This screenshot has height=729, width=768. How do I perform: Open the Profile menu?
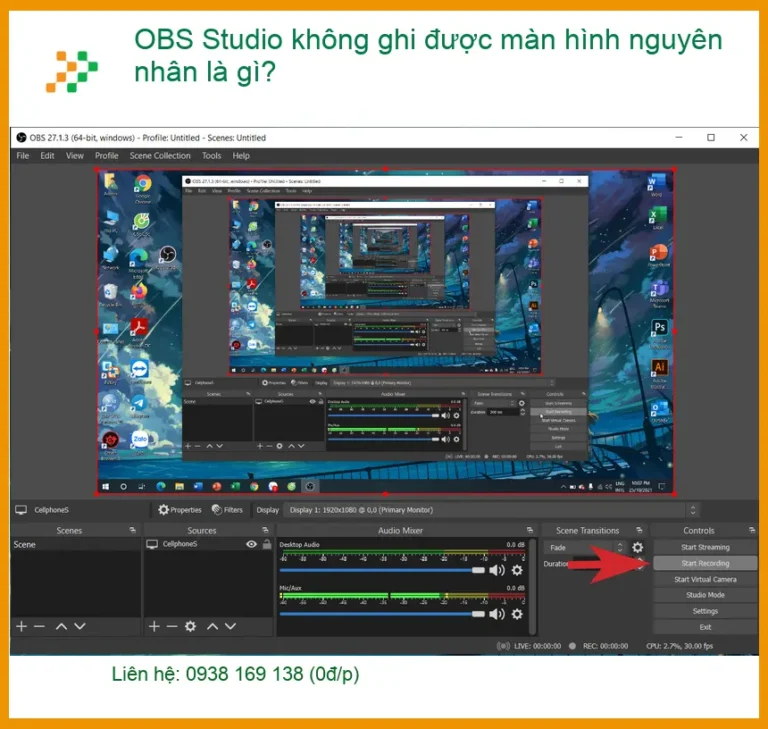(107, 156)
